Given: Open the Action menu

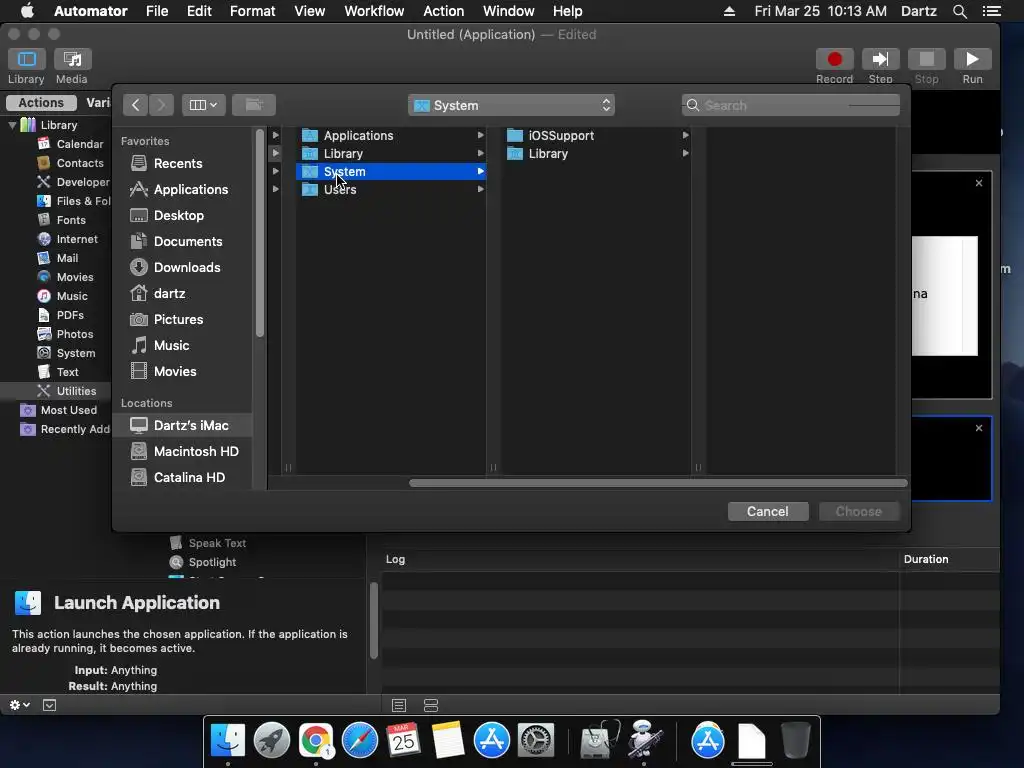Looking at the screenshot, I should pos(443,11).
